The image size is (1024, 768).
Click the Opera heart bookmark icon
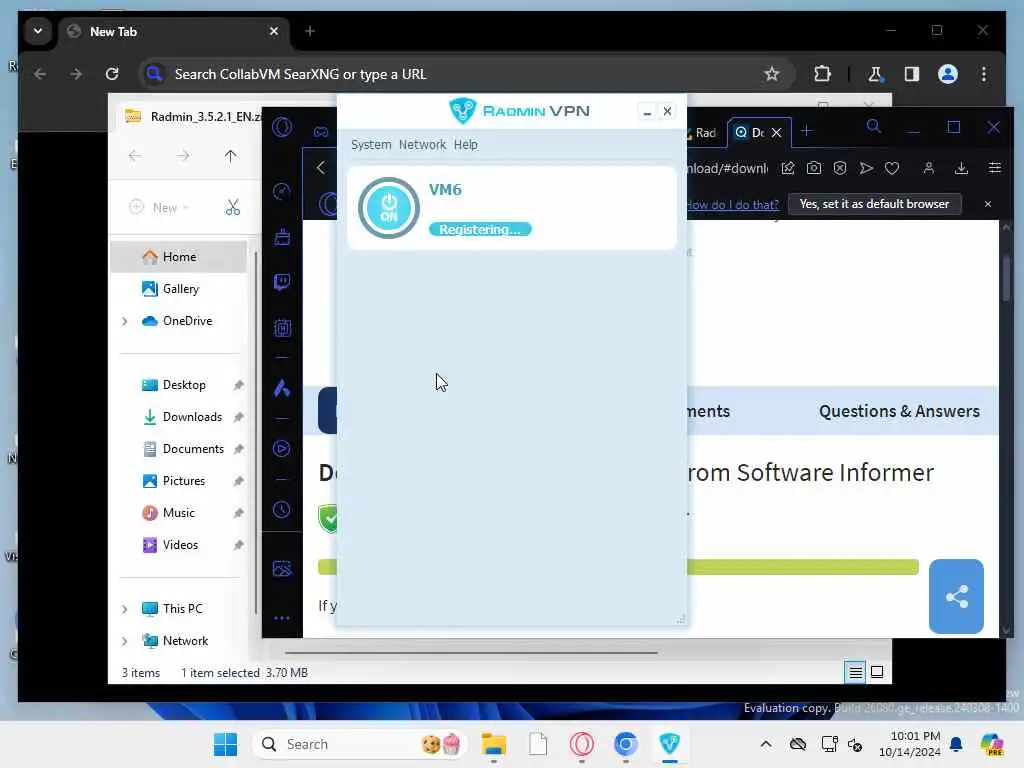point(892,168)
